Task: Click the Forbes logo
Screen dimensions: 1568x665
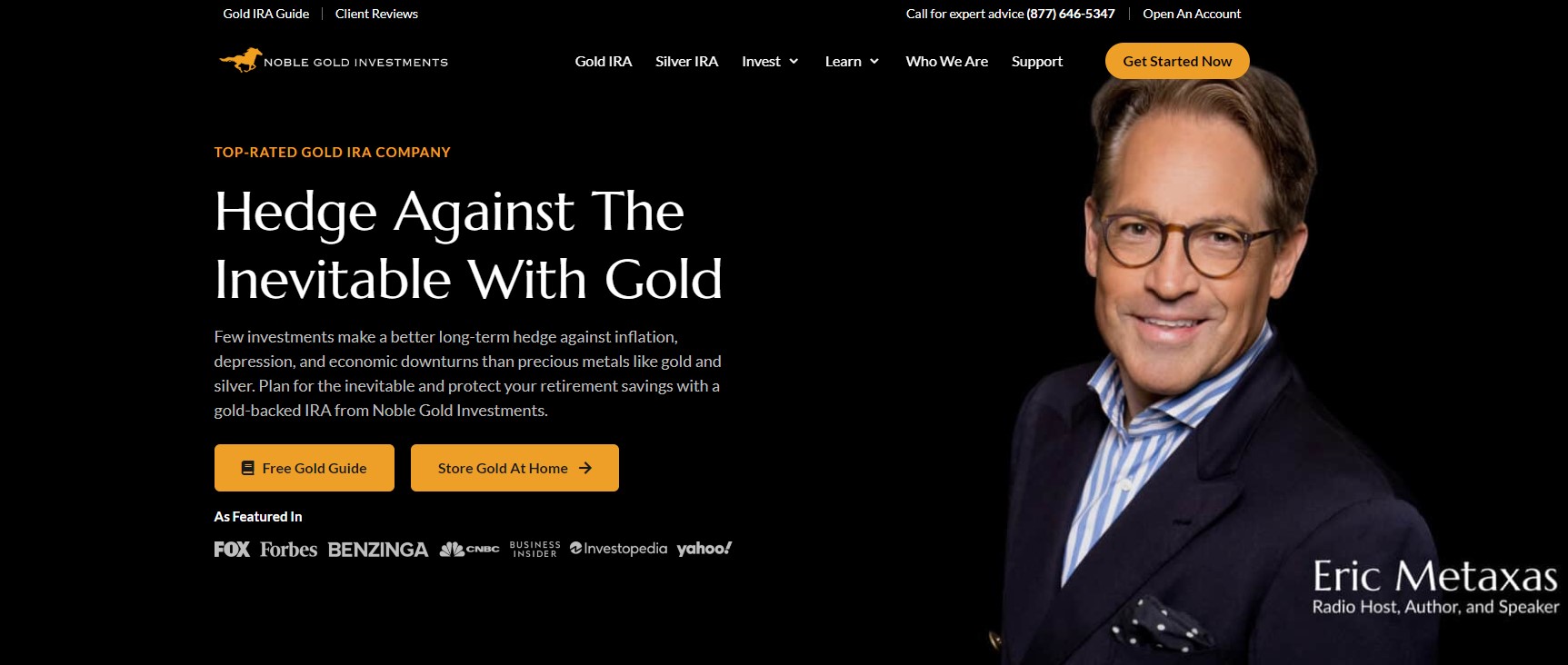Action: (x=288, y=549)
